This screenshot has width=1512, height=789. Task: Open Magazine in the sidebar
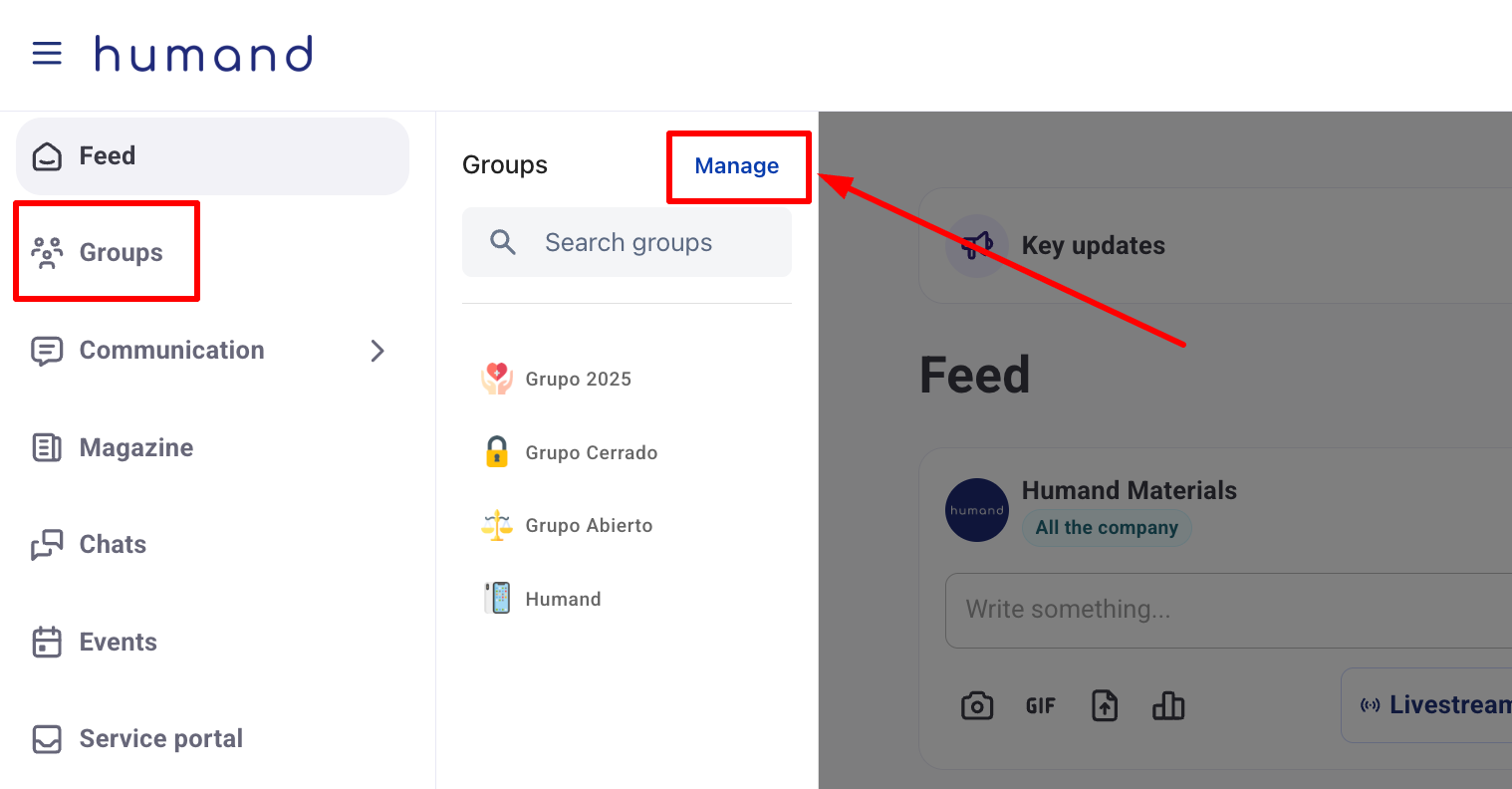pos(135,448)
